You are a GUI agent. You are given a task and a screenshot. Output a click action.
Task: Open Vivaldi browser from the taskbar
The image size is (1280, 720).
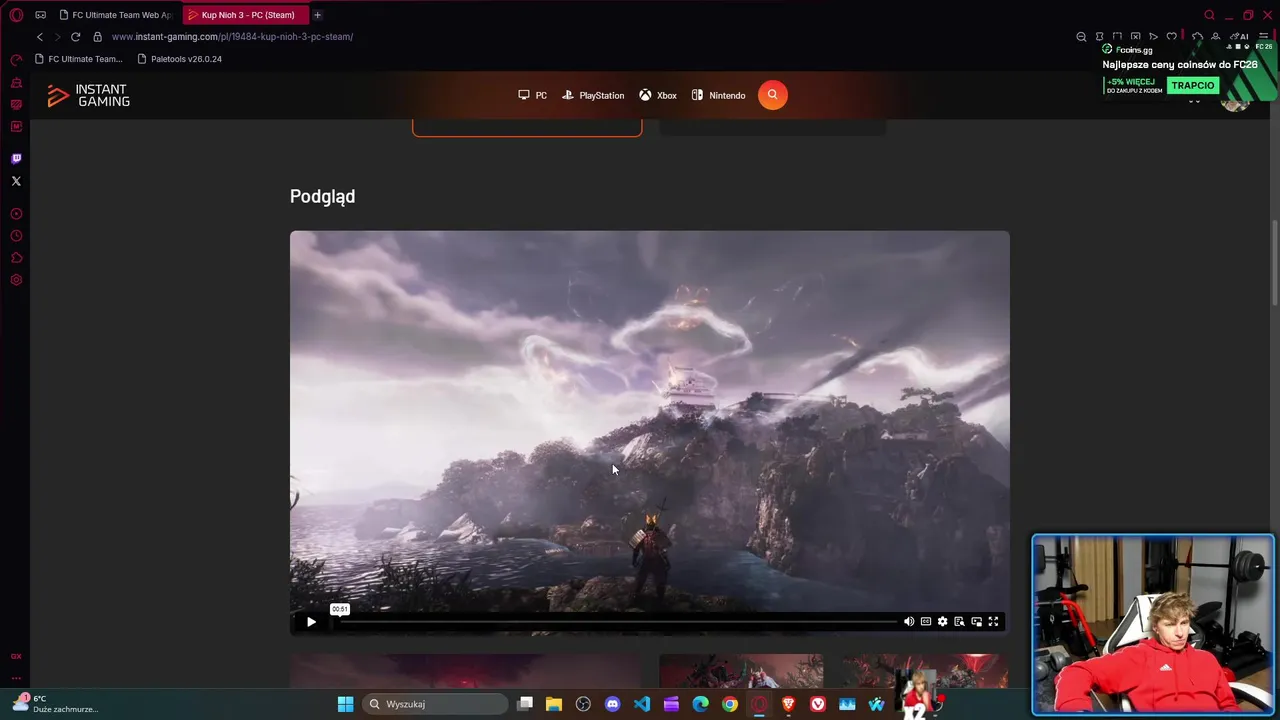coord(818,704)
